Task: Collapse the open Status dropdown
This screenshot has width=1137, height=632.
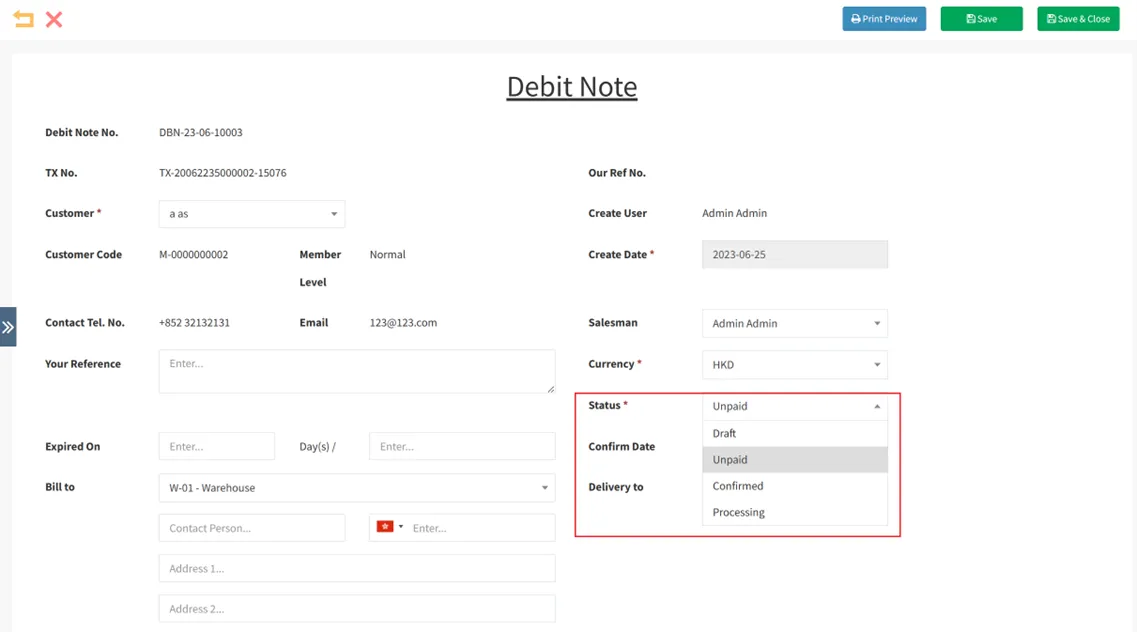Action: (877, 406)
